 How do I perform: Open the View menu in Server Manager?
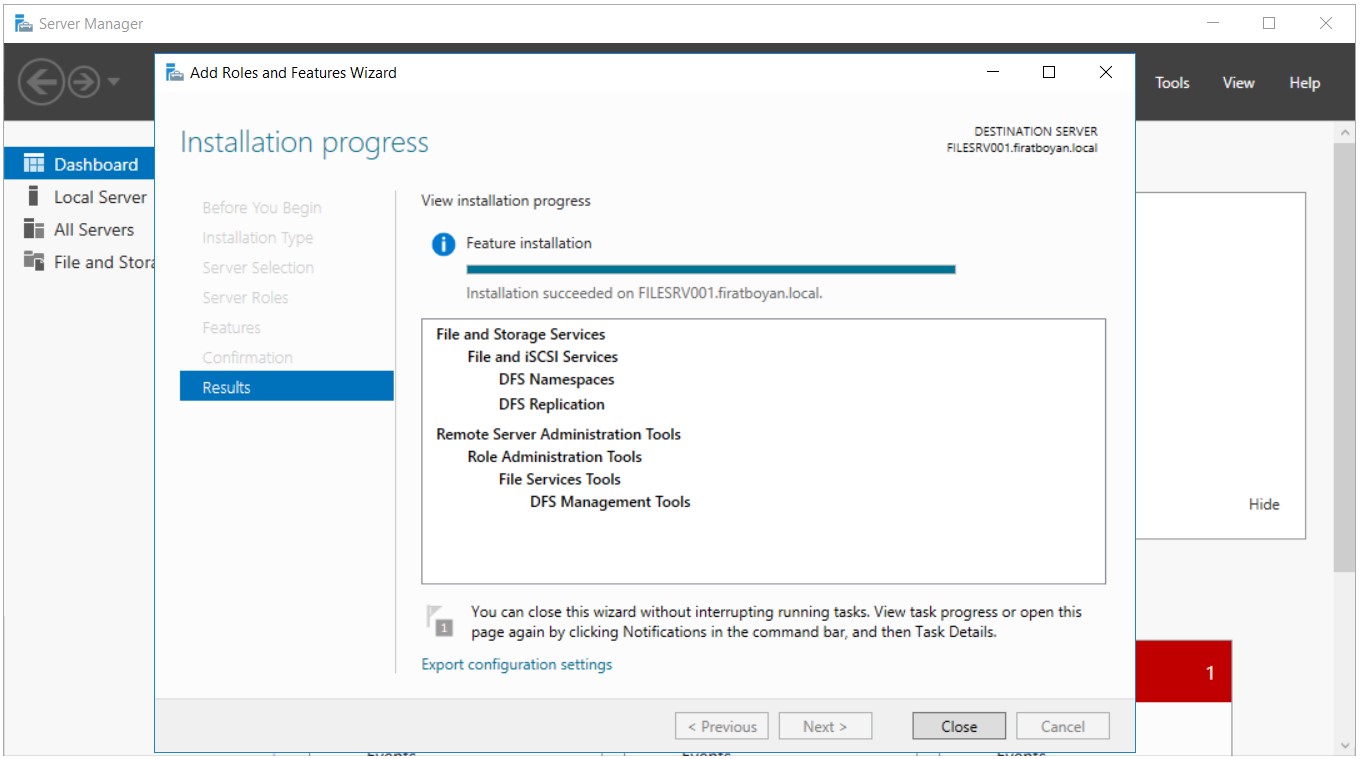tap(1238, 83)
